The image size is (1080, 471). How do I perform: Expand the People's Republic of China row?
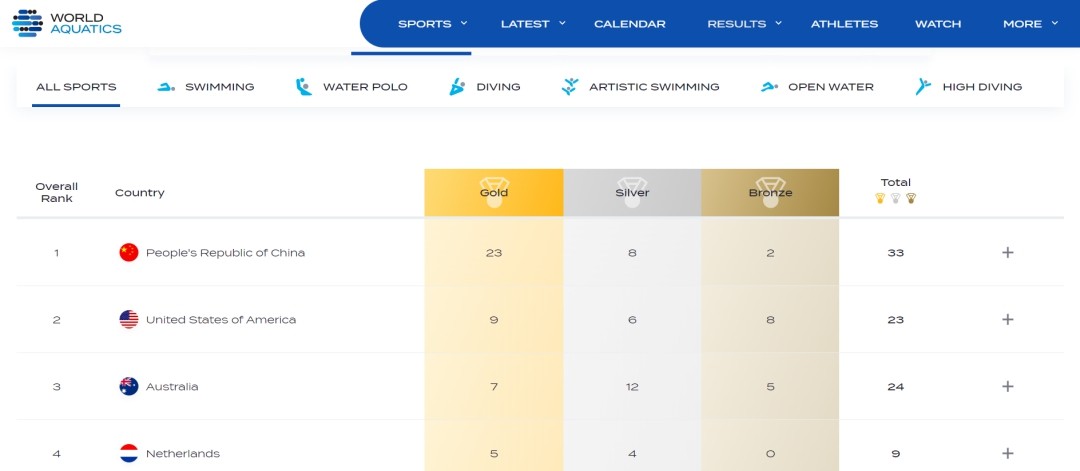pos(1007,253)
